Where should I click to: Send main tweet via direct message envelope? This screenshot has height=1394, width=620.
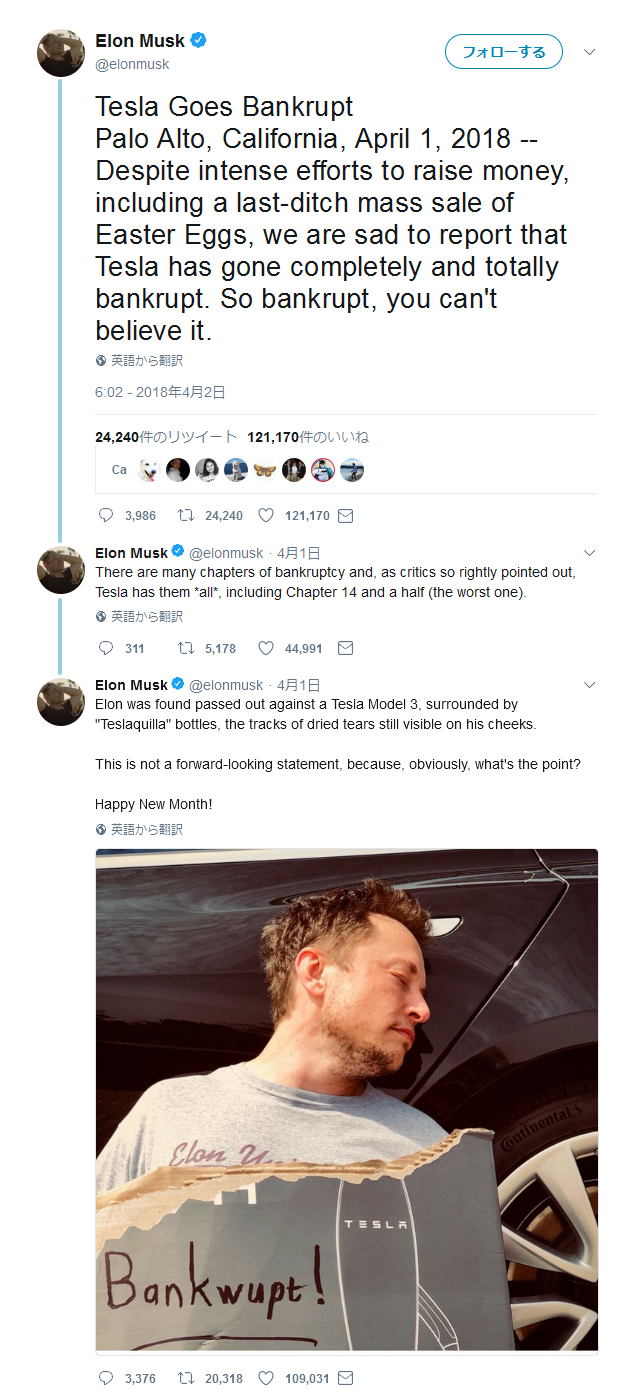346,516
